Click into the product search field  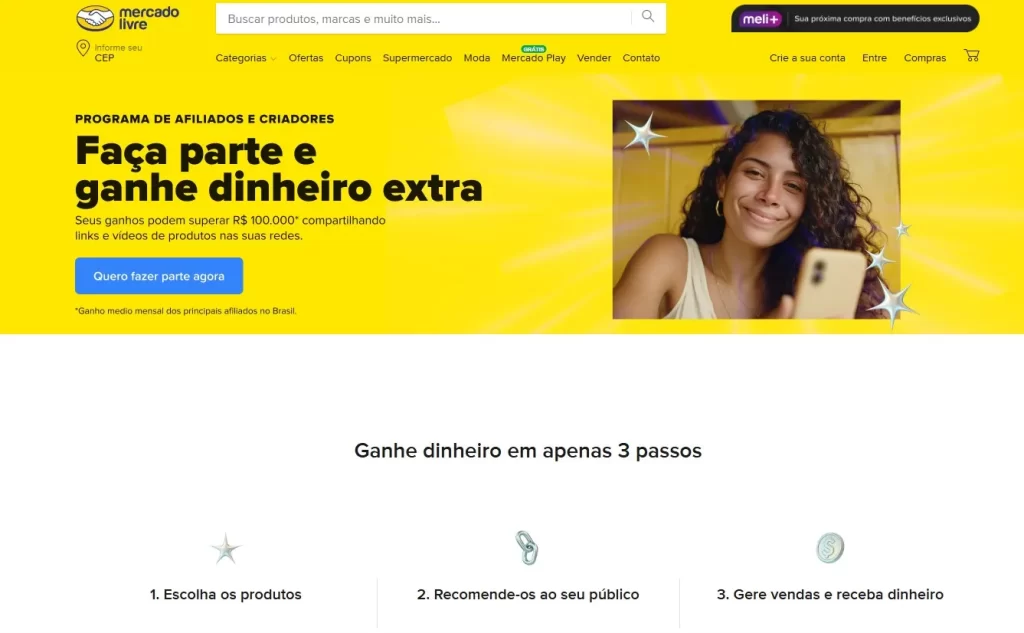click(424, 18)
